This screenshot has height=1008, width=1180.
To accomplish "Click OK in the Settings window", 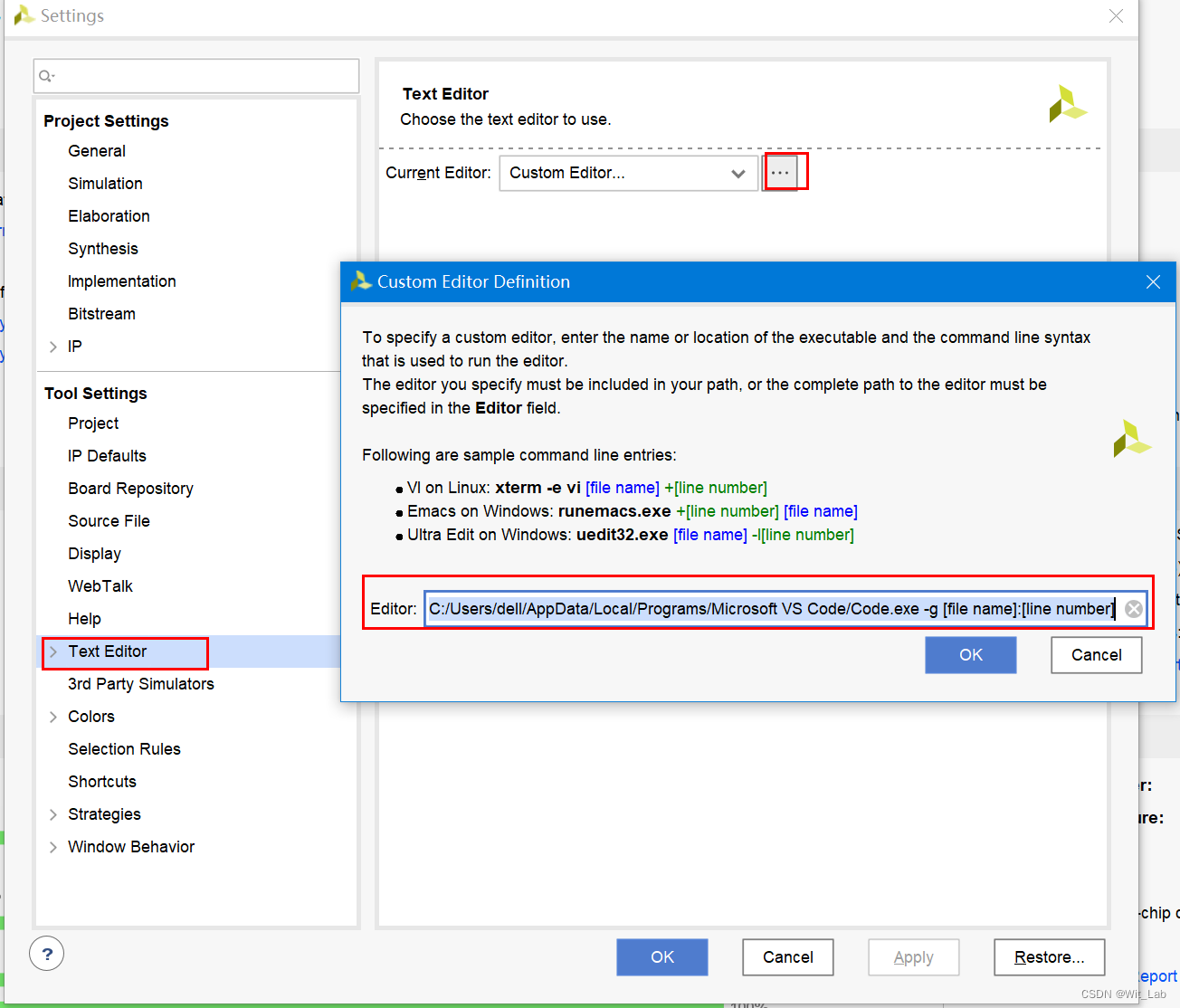I will (662, 957).
